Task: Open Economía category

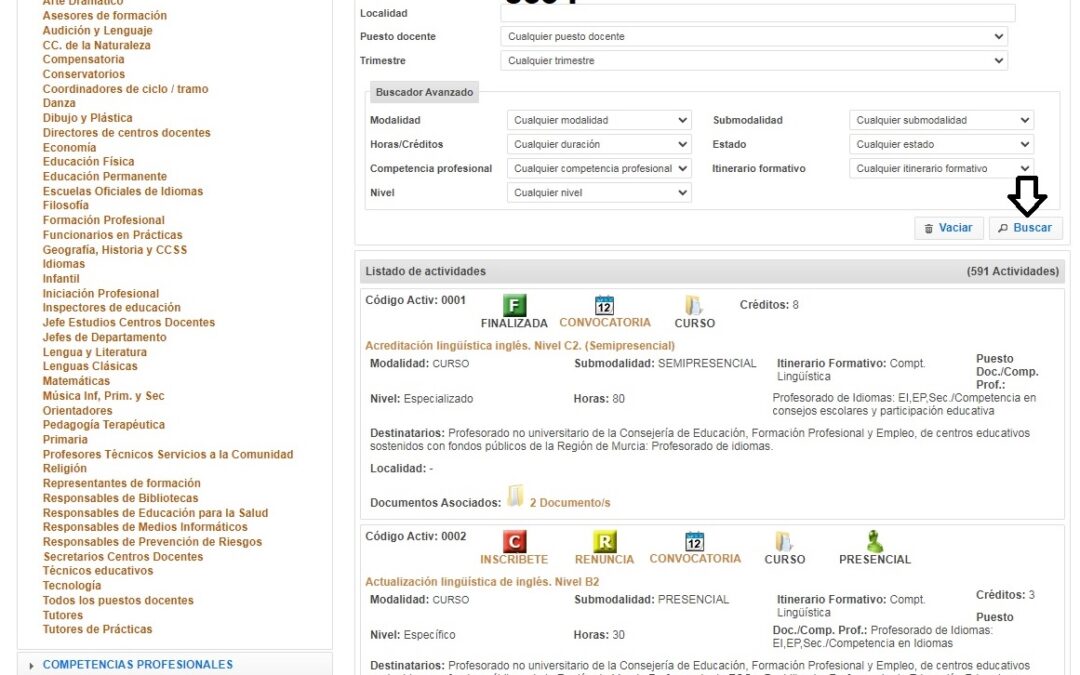Action: [70, 147]
